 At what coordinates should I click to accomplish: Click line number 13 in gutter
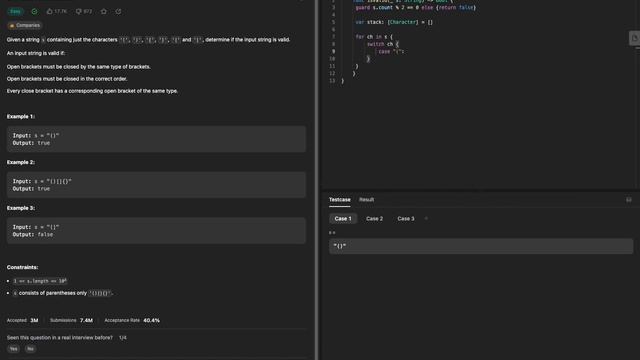(x=332, y=81)
